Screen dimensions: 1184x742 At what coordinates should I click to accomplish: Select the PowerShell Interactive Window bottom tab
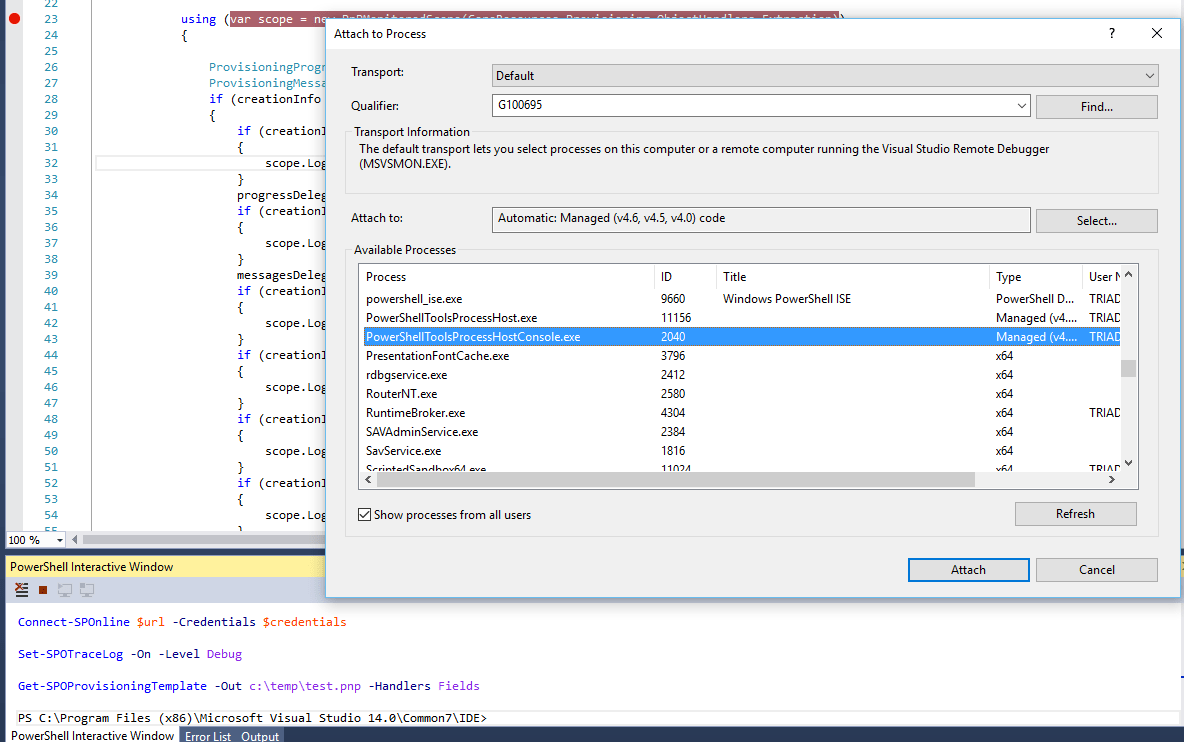pyautogui.click(x=92, y=735)
